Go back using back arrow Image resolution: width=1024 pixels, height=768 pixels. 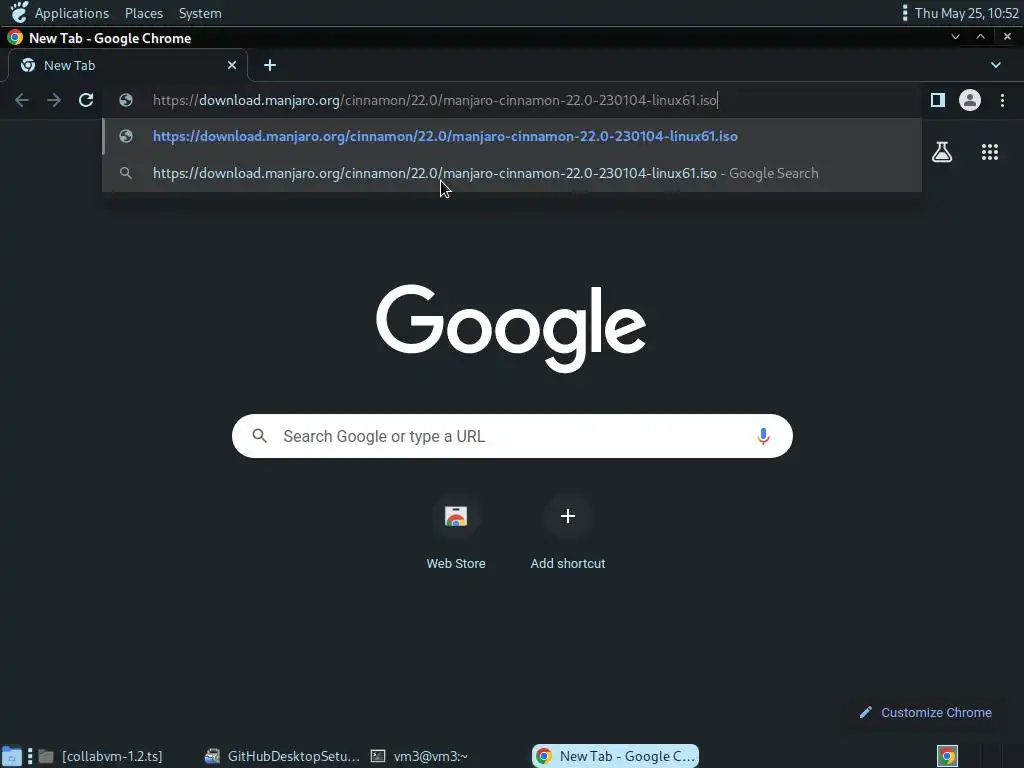click(x=22, y=100)
